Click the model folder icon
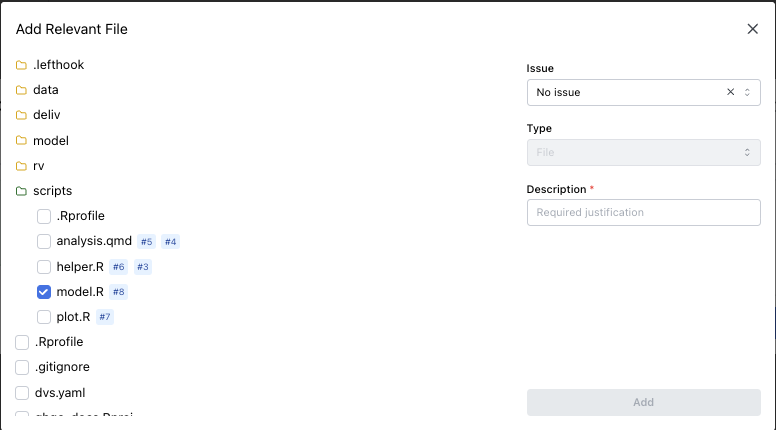 coord(21,141)
